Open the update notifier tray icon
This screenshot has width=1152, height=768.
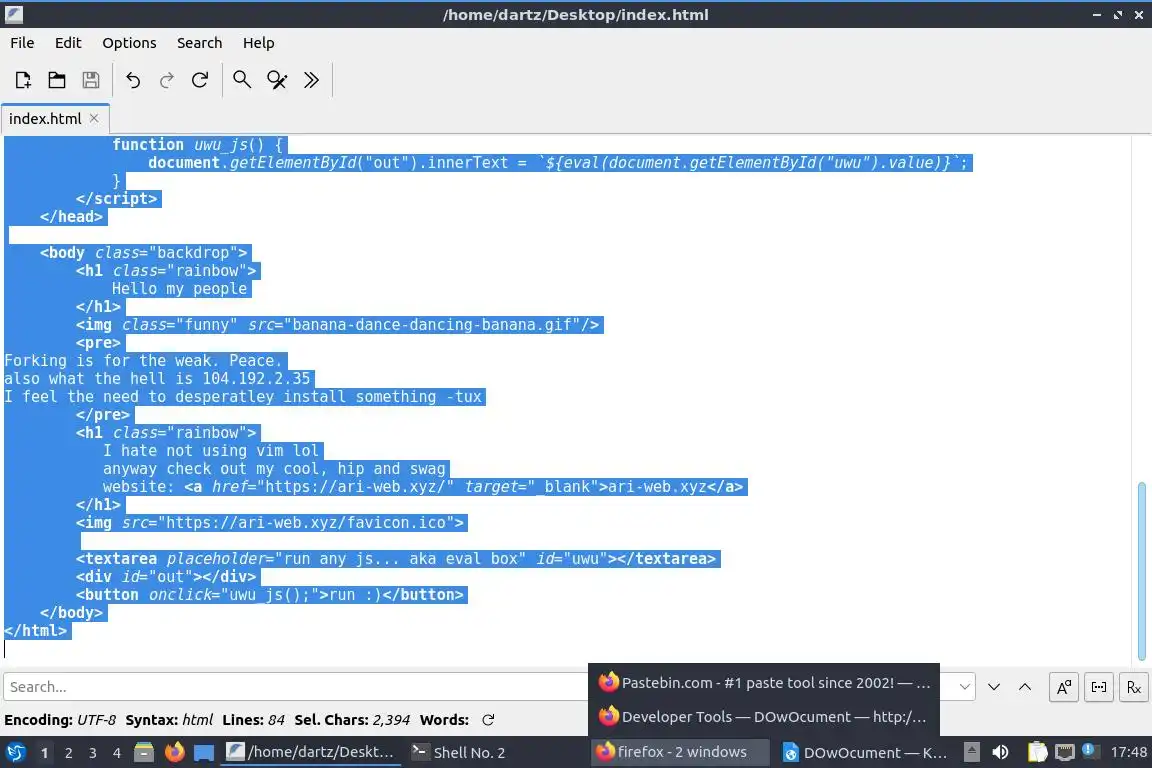pos(1090,750)
